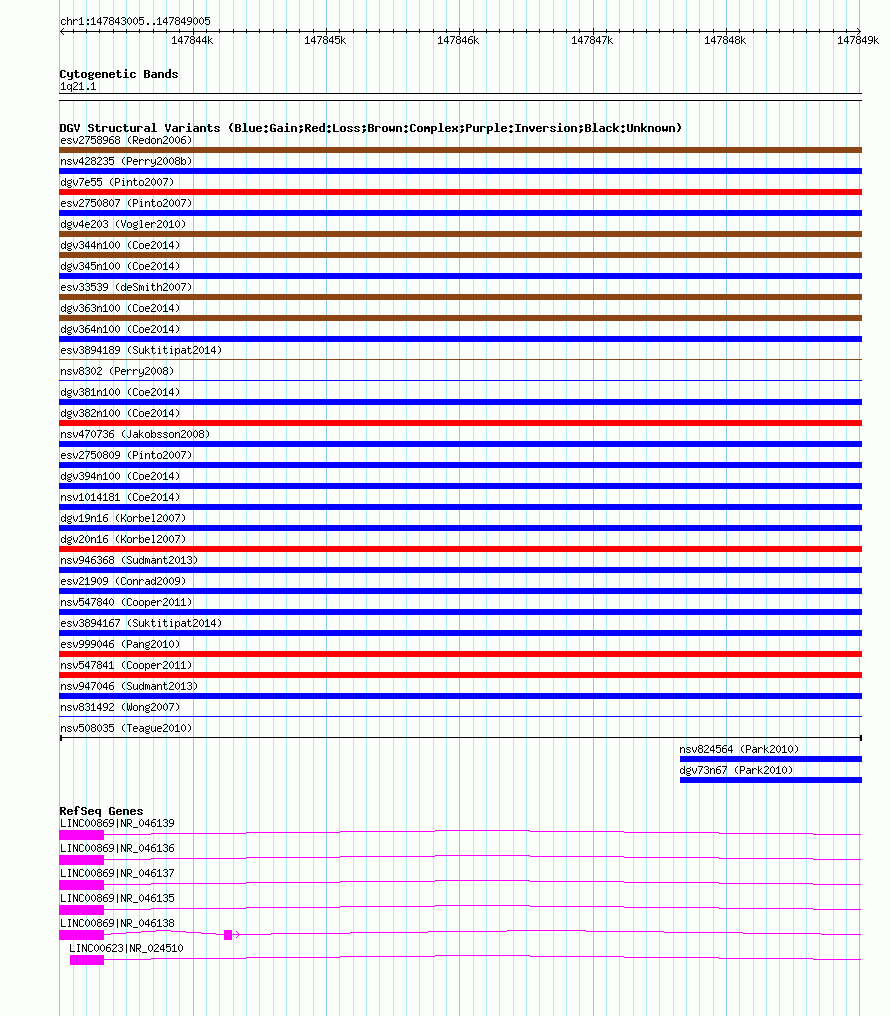This screenshot has width=890, height=1016.
Task: Select LINC00869|NR_046138 gene label
Action: pyautogui.click(x=117, y=923)
